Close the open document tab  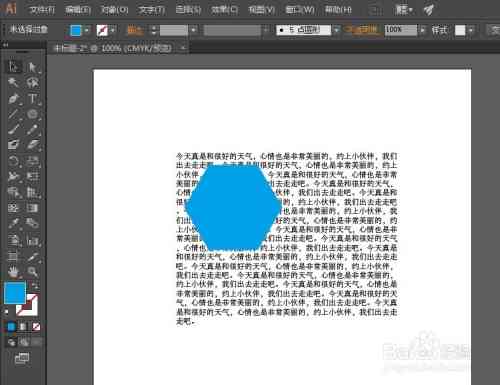[x=183, y=49]
